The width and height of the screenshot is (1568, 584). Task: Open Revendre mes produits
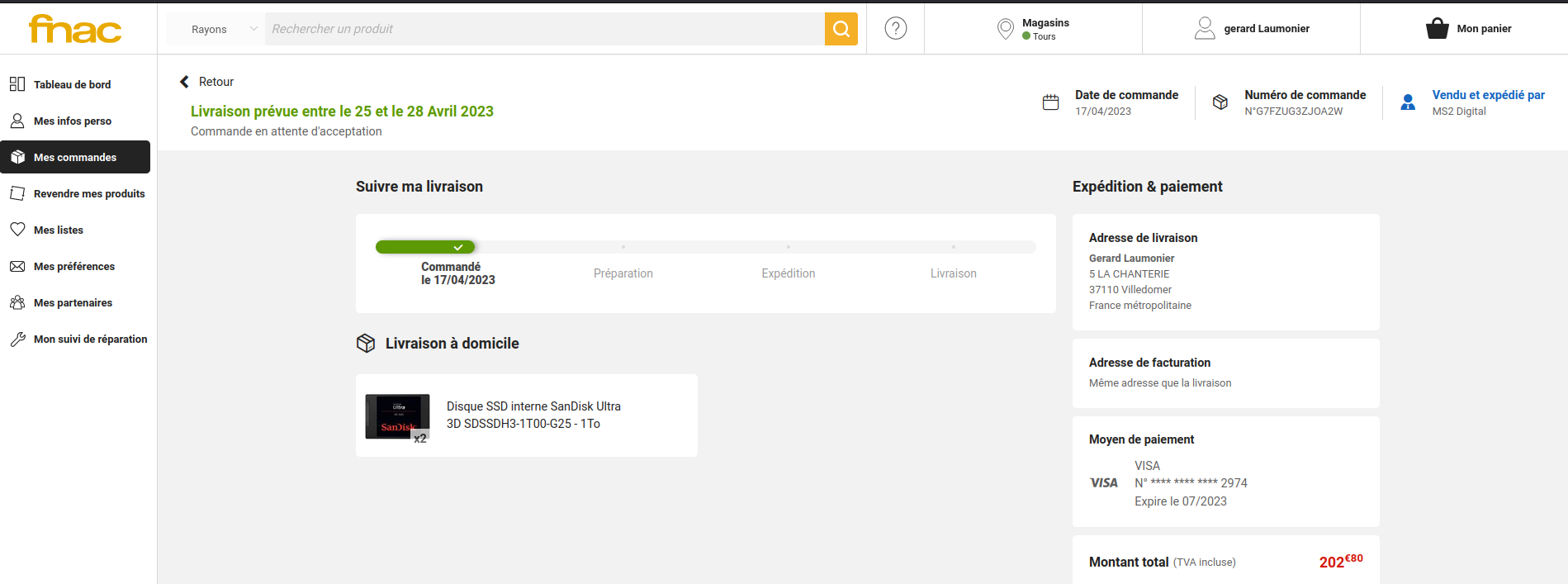pyautogui.click(x=88, y=193)
